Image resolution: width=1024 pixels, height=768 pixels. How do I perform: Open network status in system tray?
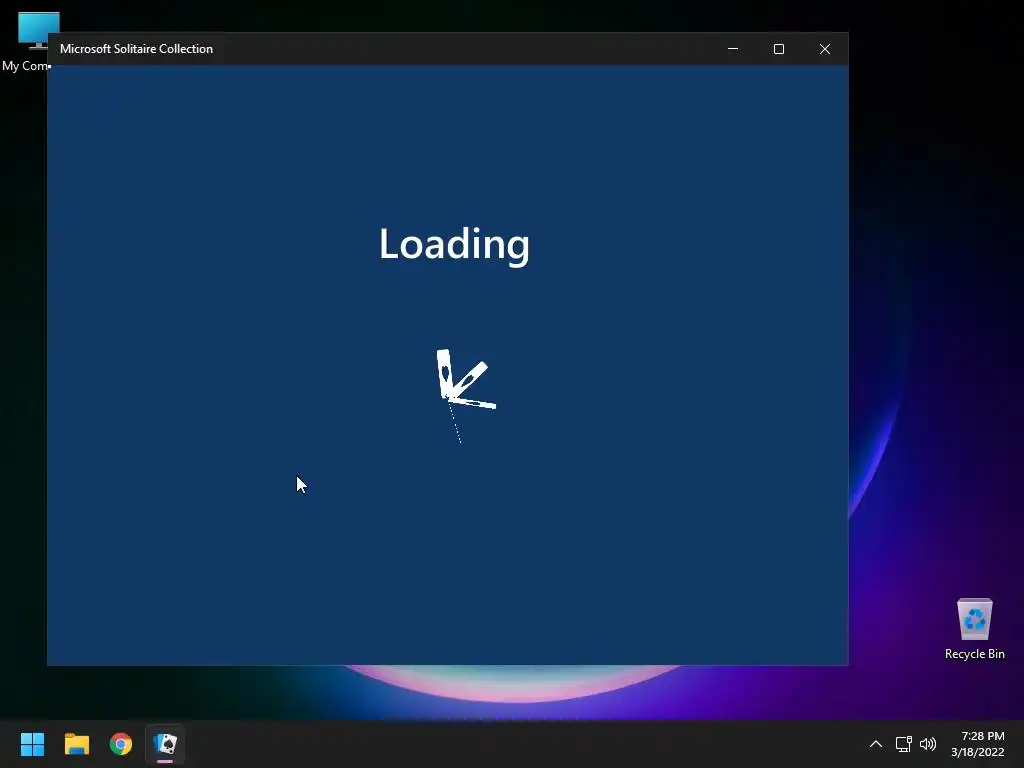[x=903, y=744]
